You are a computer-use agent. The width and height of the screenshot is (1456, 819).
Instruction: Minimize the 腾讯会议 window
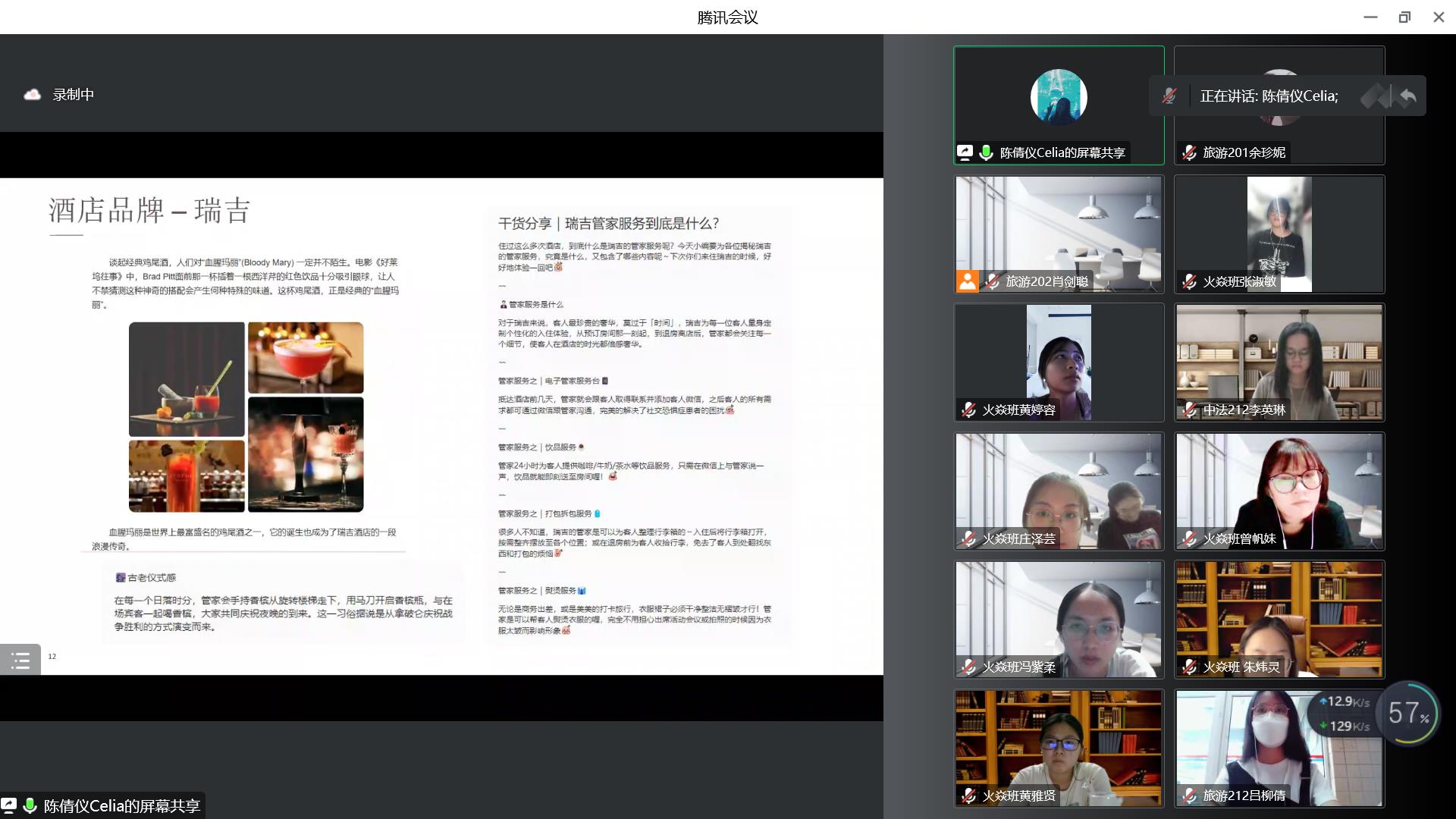1370,17
